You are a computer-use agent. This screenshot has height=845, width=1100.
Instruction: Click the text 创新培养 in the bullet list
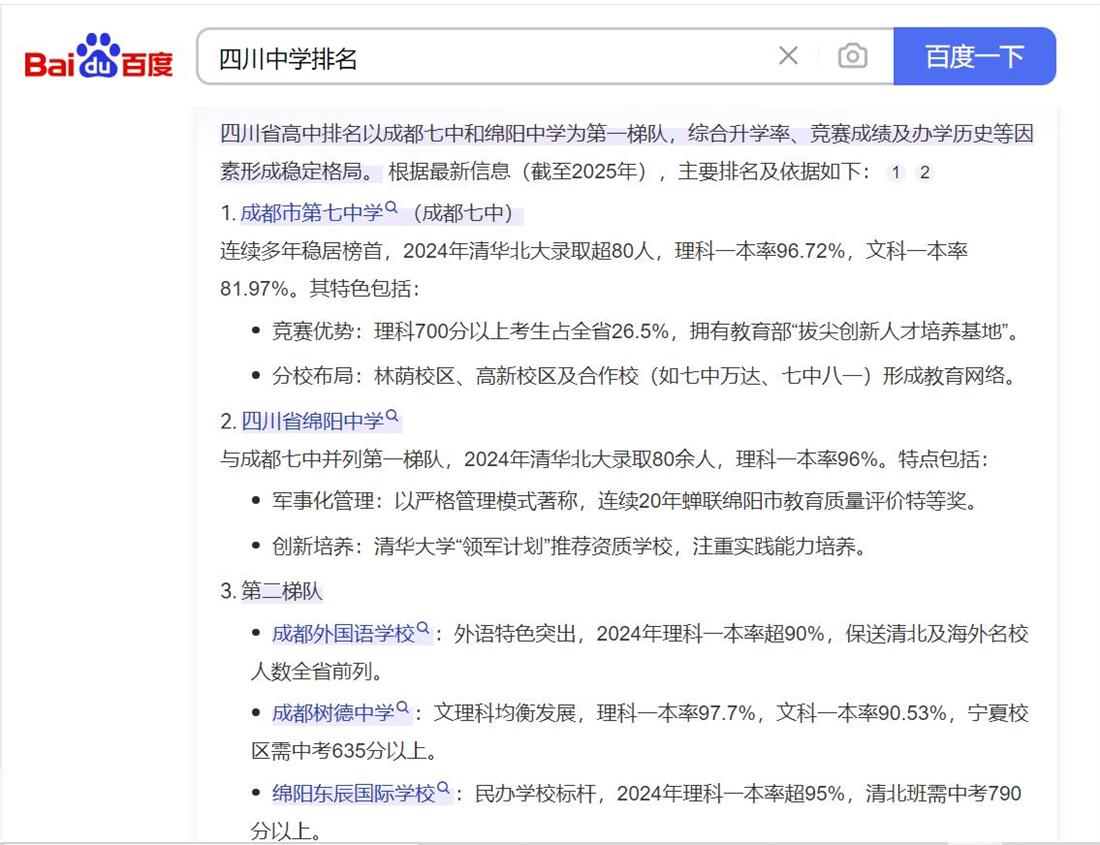312,546
